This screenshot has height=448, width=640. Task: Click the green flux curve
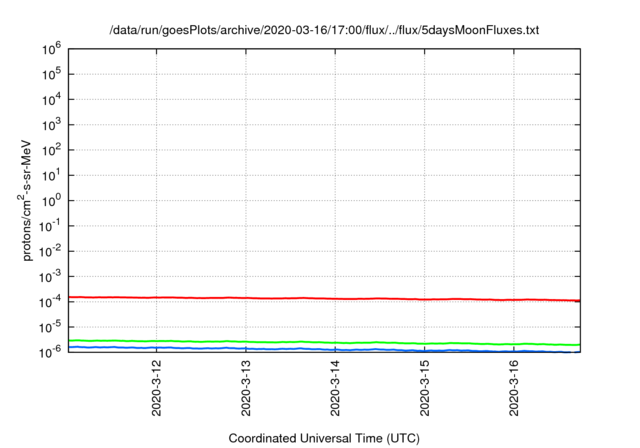(324, 342)
